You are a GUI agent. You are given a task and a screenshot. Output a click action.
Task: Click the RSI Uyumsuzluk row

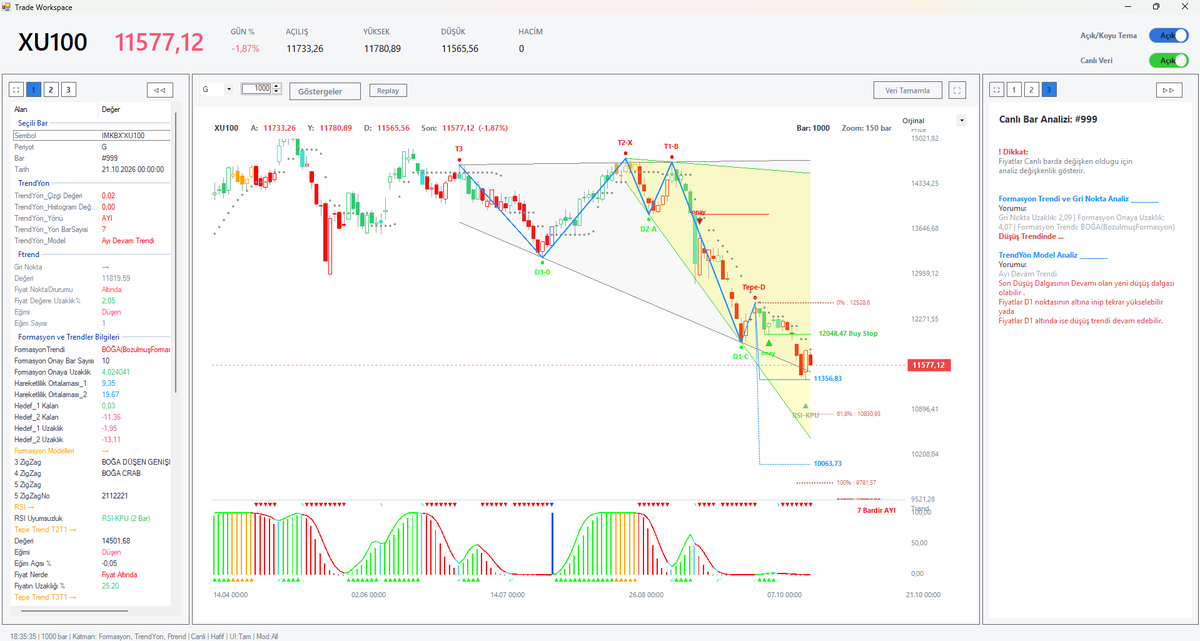pos(92,518)
